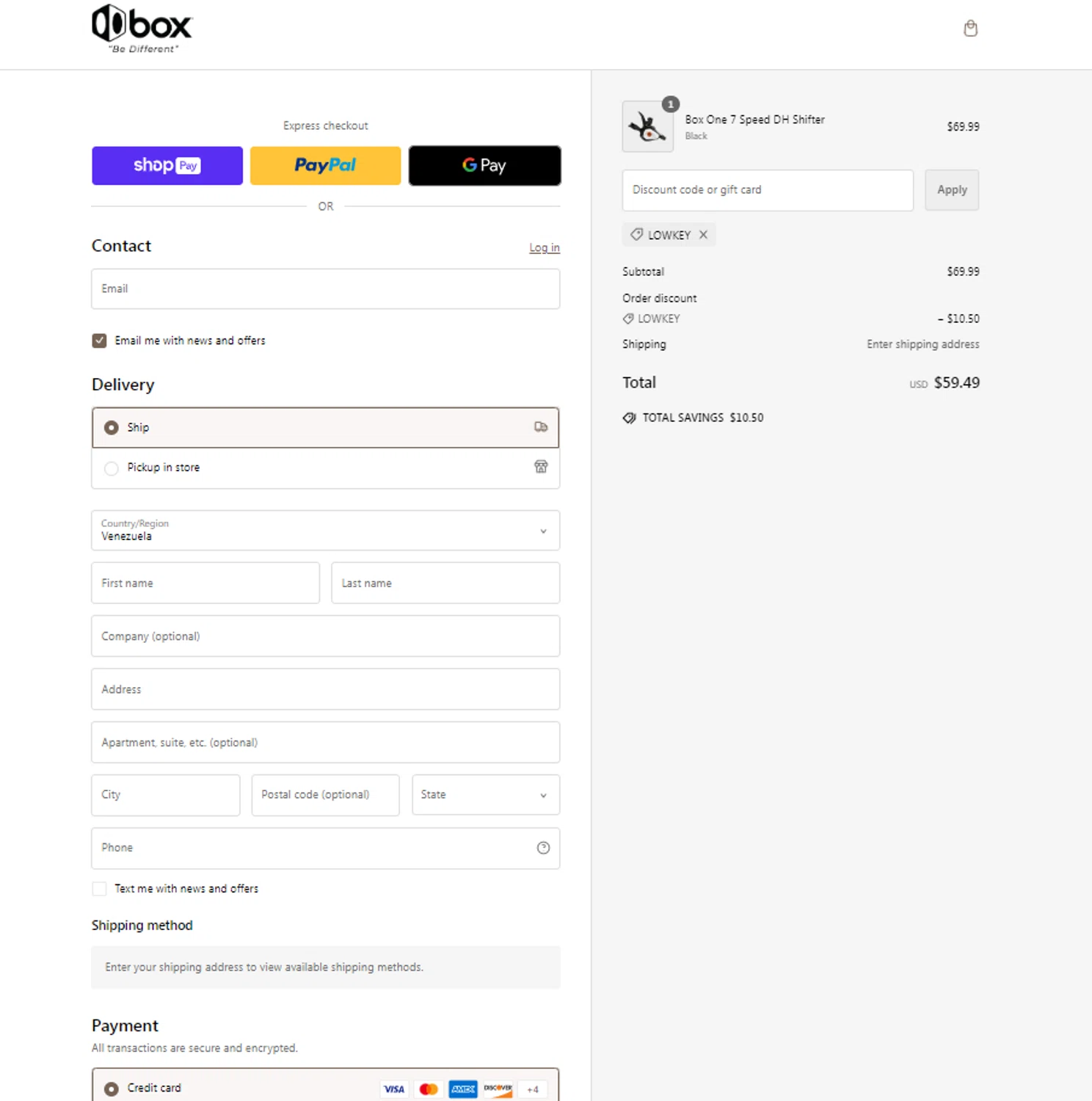1092x1101 pixels.
Task: Click the Visa card icon
Action: [x=394, y=1089]
